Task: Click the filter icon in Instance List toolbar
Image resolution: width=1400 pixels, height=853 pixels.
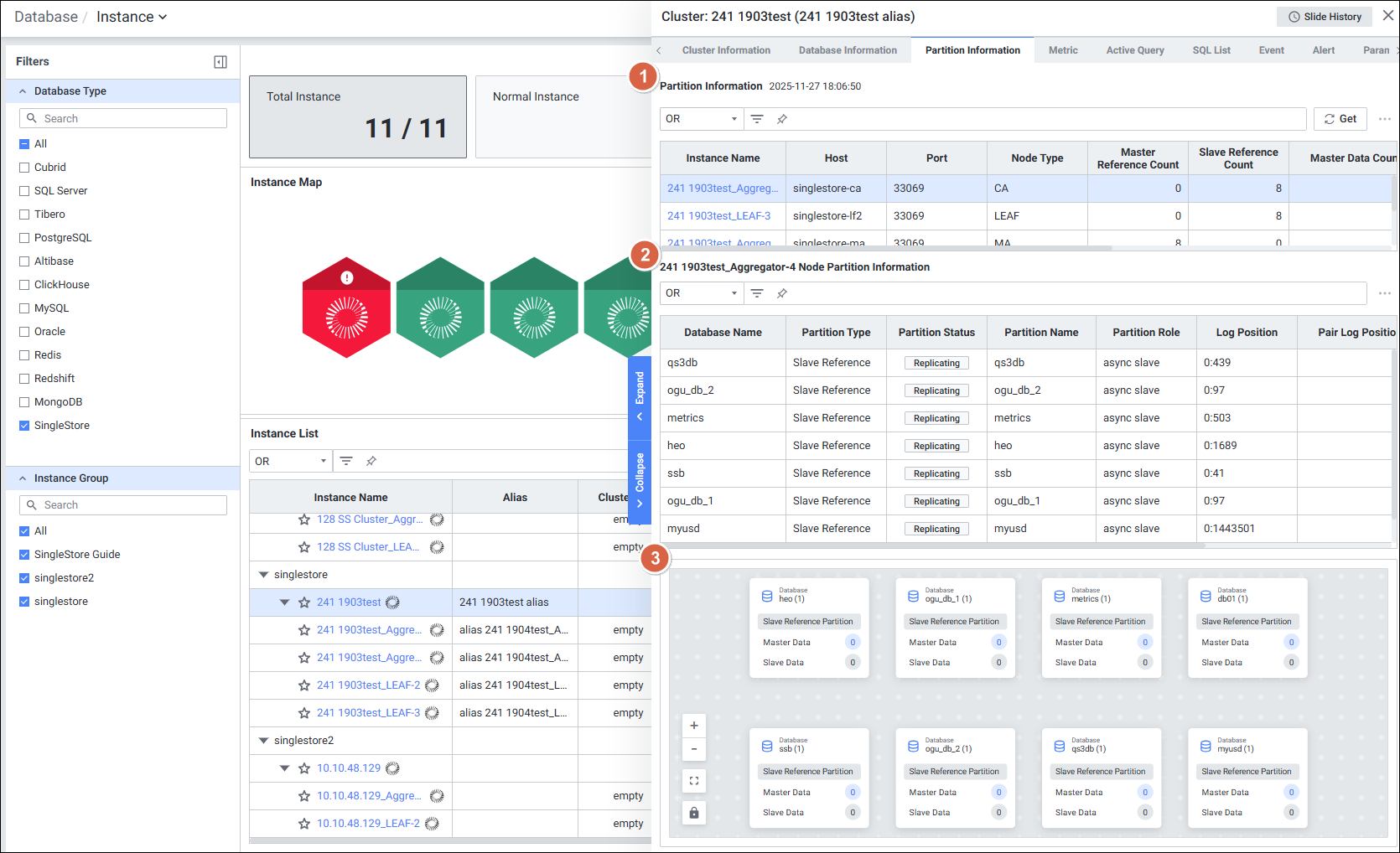Action: click(x=346, y=461)
